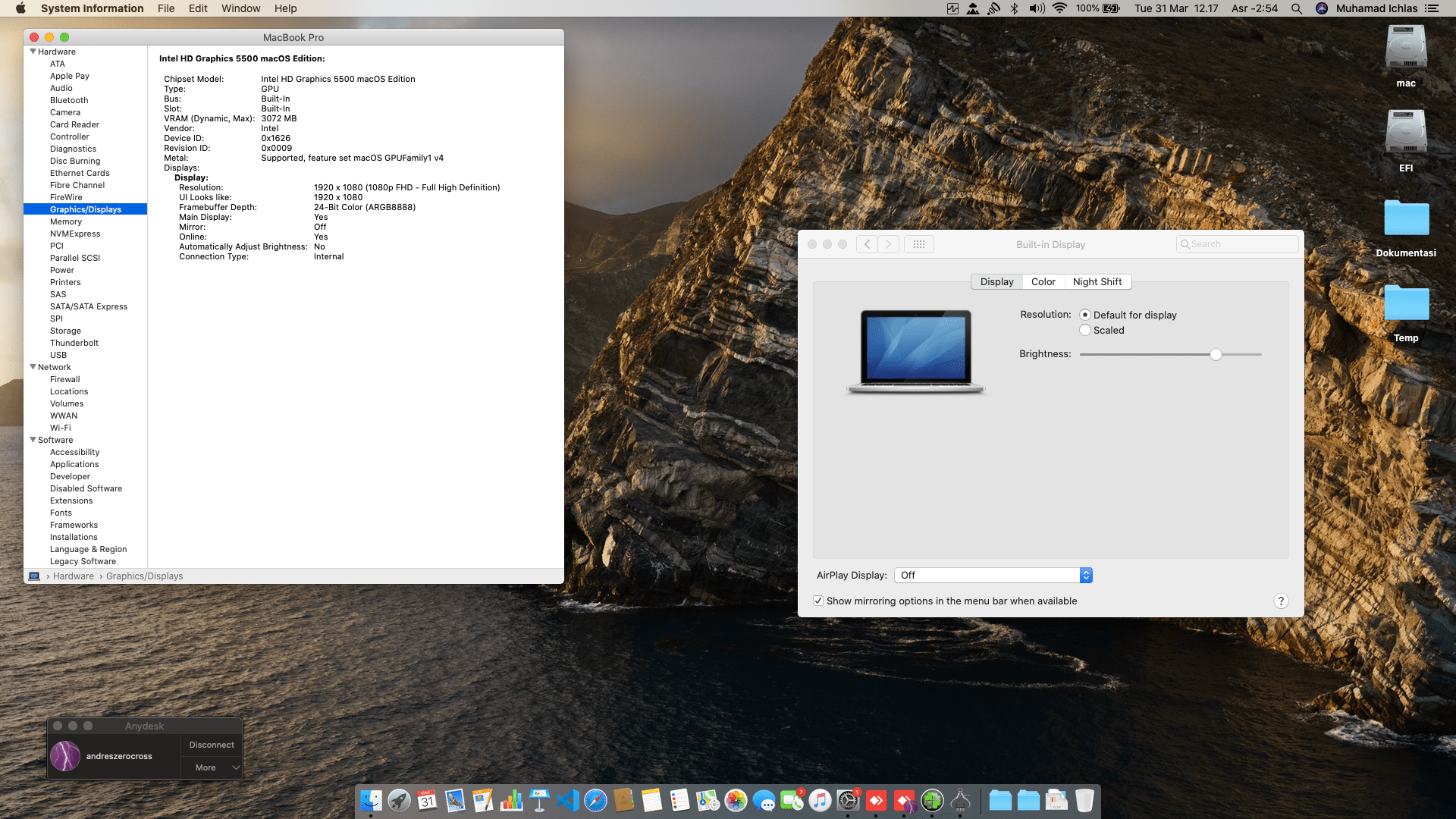The image size is (1456, 819).
Task: Switch to the Night Shift tab
Action: click(x=1097, y=282)
